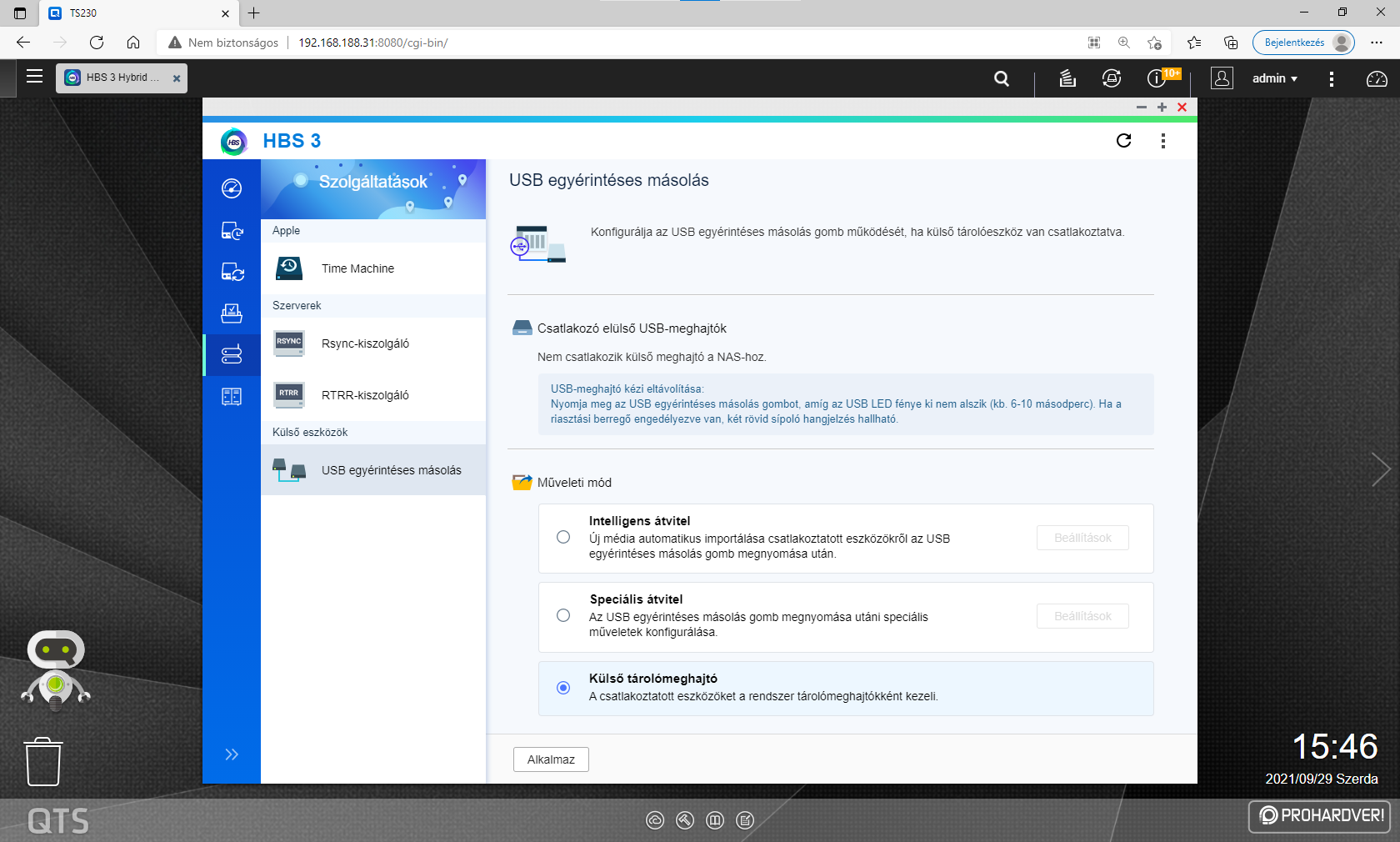This screenshot has height=842, width=1400.
Task: Open the HBS 3 three-dot more menu
Action: tap(1163, 141)
